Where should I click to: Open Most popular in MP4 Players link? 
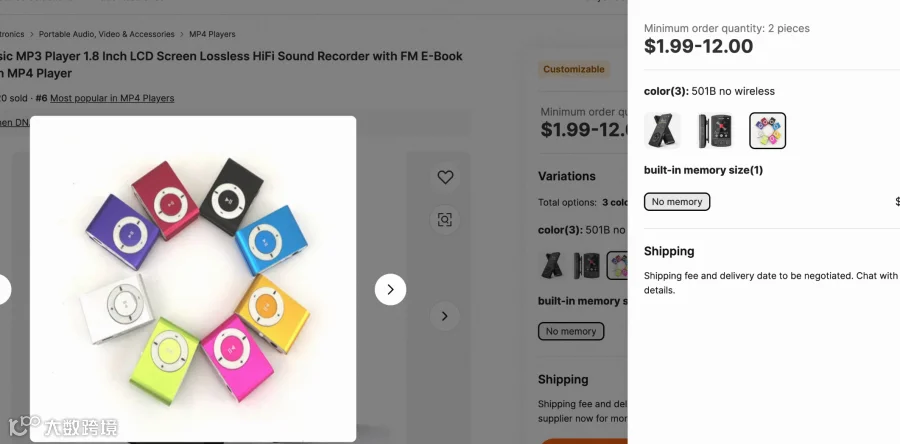pyautogui.click(x=112, y=98)
